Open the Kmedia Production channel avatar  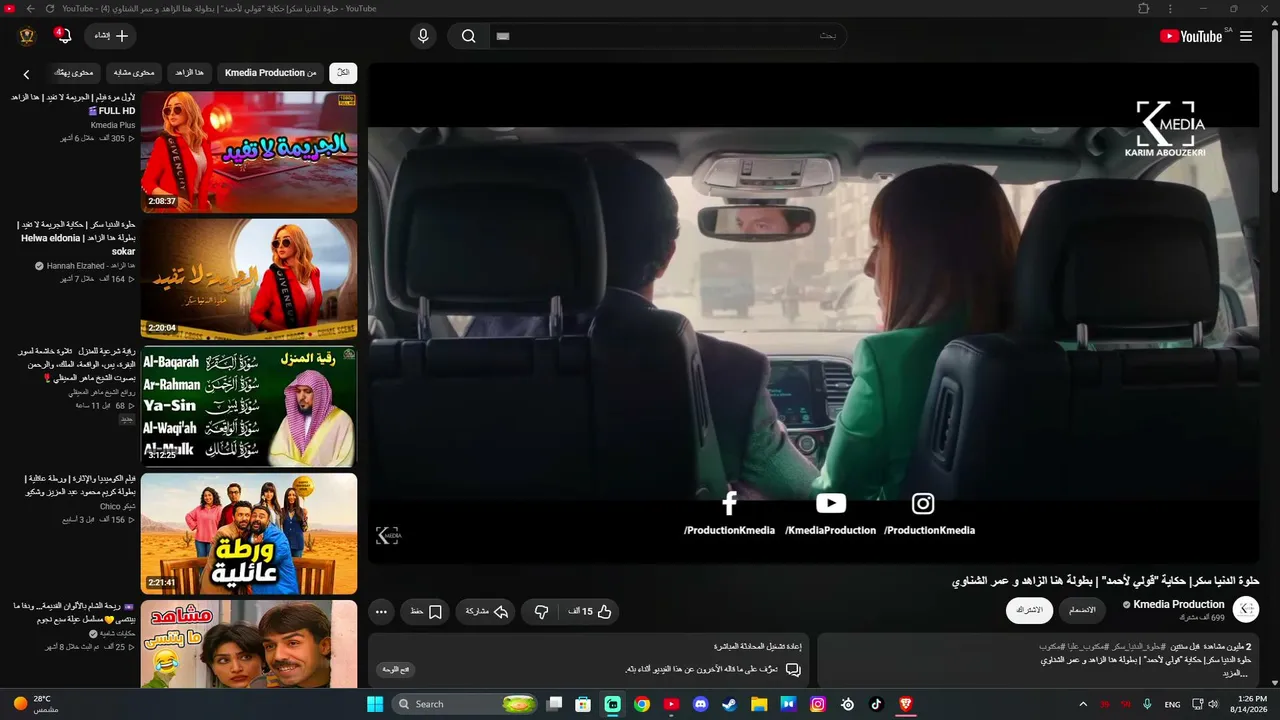(x=1246, y=610)
